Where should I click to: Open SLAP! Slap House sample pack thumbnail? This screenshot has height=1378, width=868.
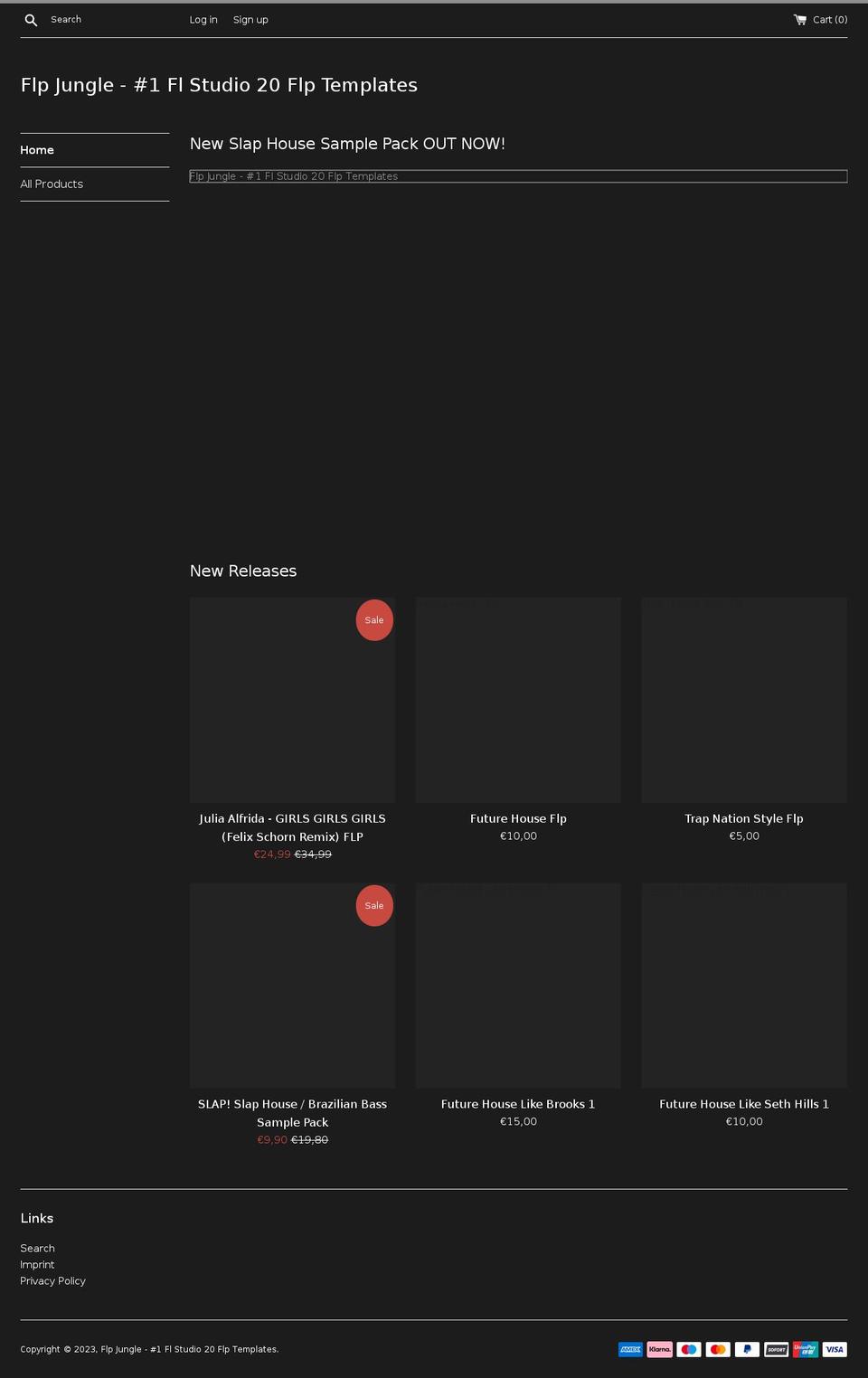coord(292,986)
